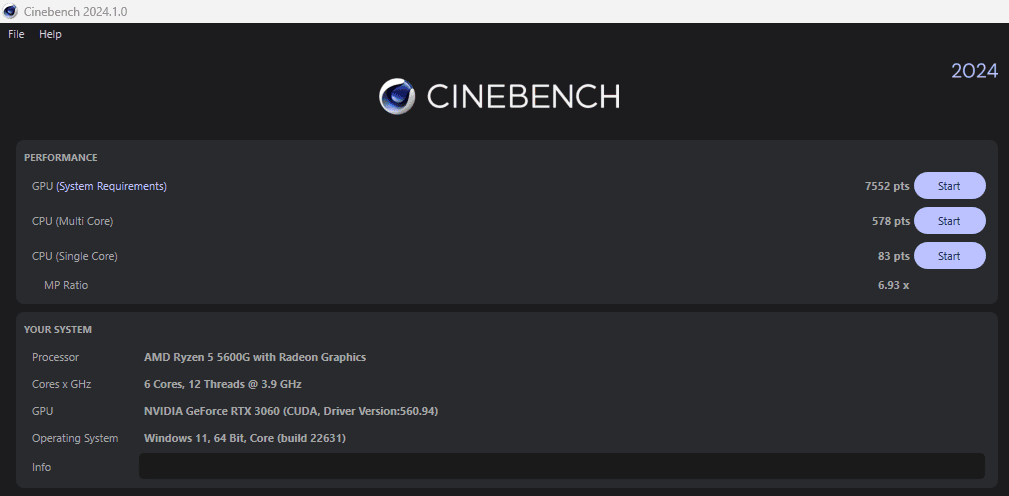This screenshot has height=496, width=1009.
Task: Open the System Requirements link
Action: pyautogui.click(x=111, y=186)
